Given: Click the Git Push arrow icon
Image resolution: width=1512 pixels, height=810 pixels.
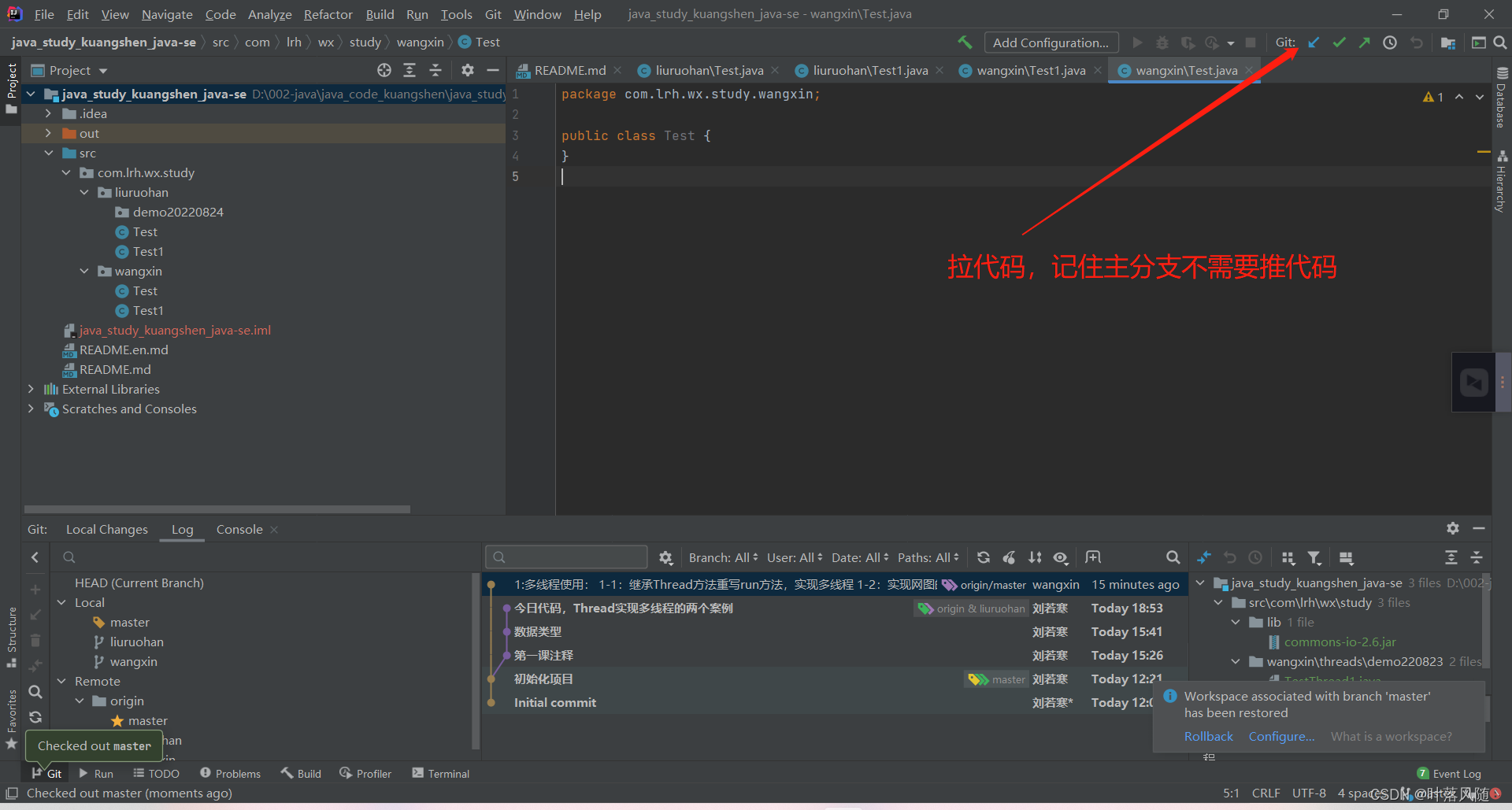Looking at the screenshot, I should (1364, 43).
